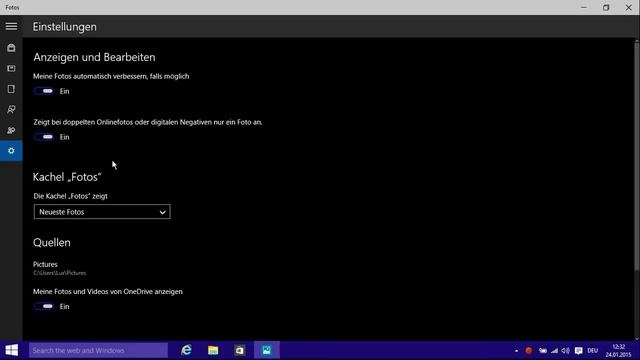
Task: Click the red circular tray icon
Action: [529, 351]
